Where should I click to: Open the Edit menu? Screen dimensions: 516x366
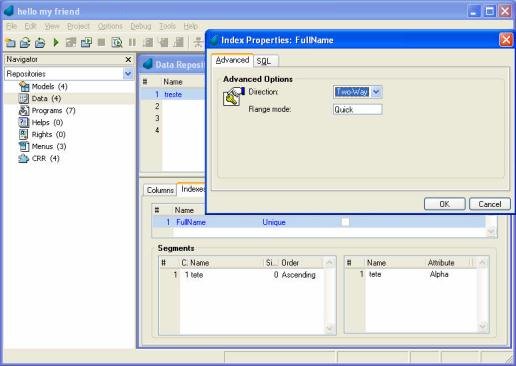[30, 26]
